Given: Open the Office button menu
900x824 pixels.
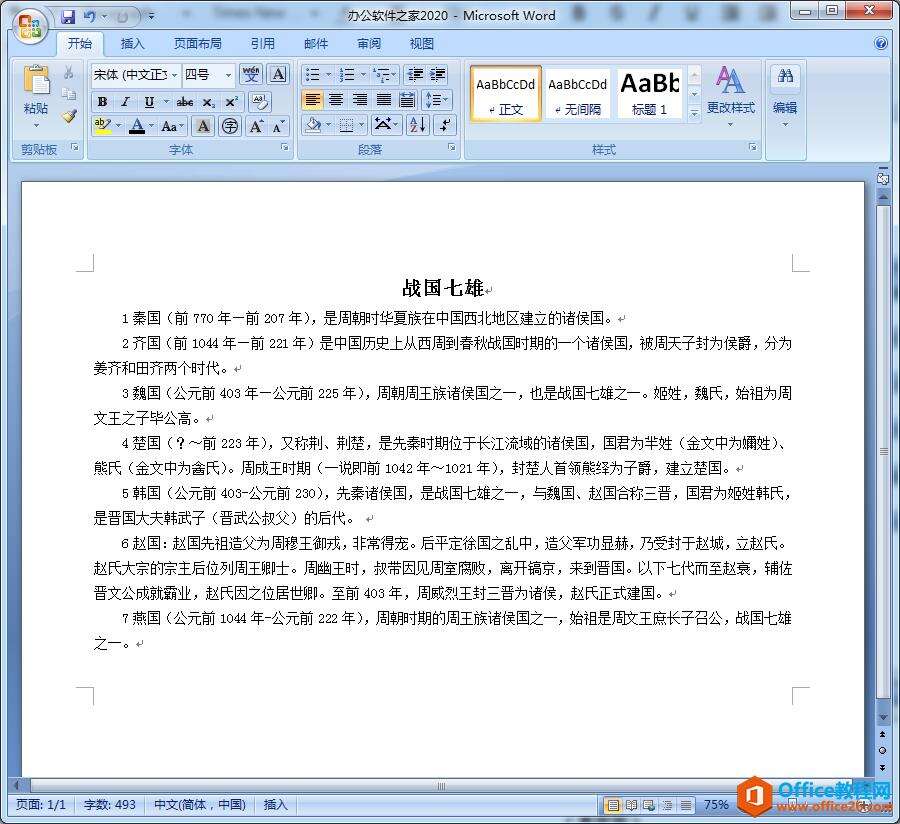Looking at the screenshot, I should click(x=29, y=25).
